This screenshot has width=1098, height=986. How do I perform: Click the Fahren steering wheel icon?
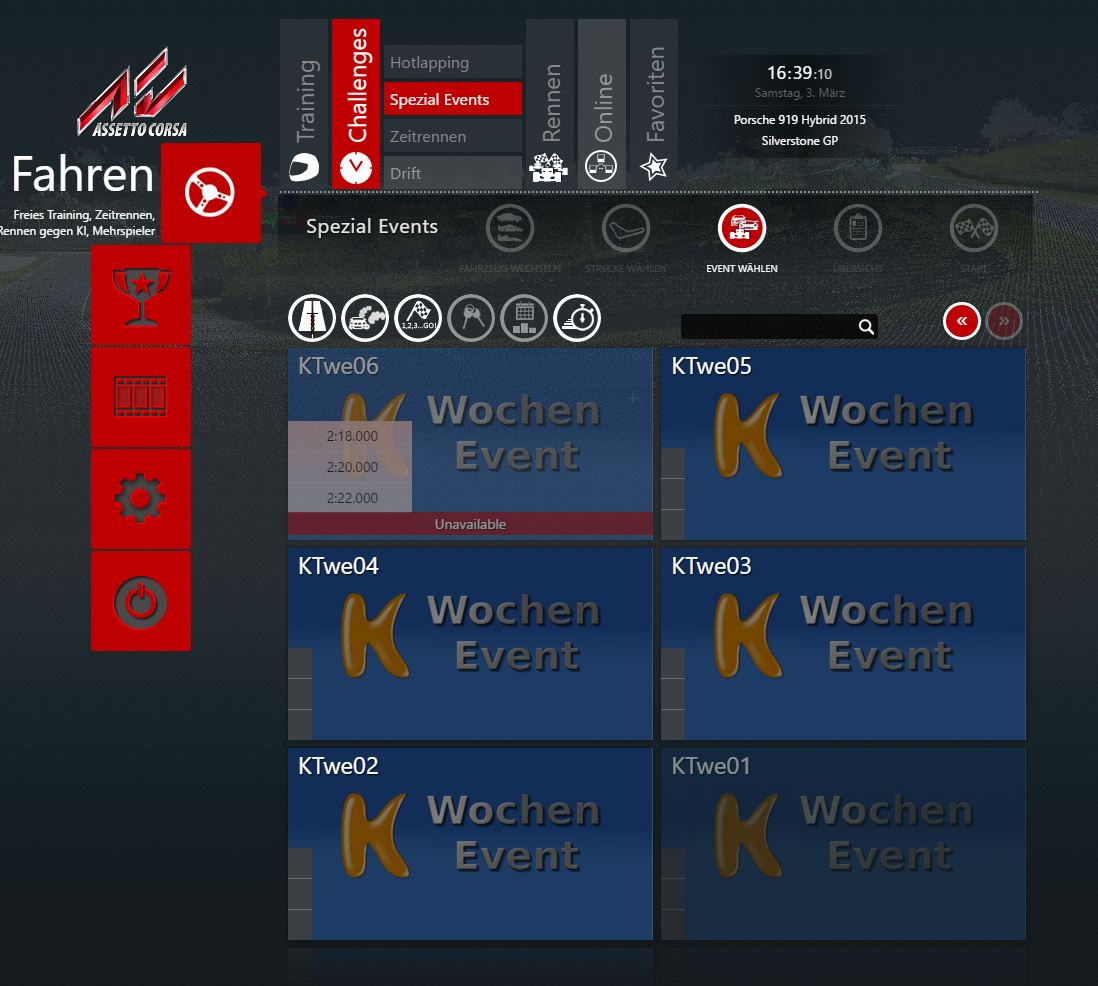tap(210, 193)
